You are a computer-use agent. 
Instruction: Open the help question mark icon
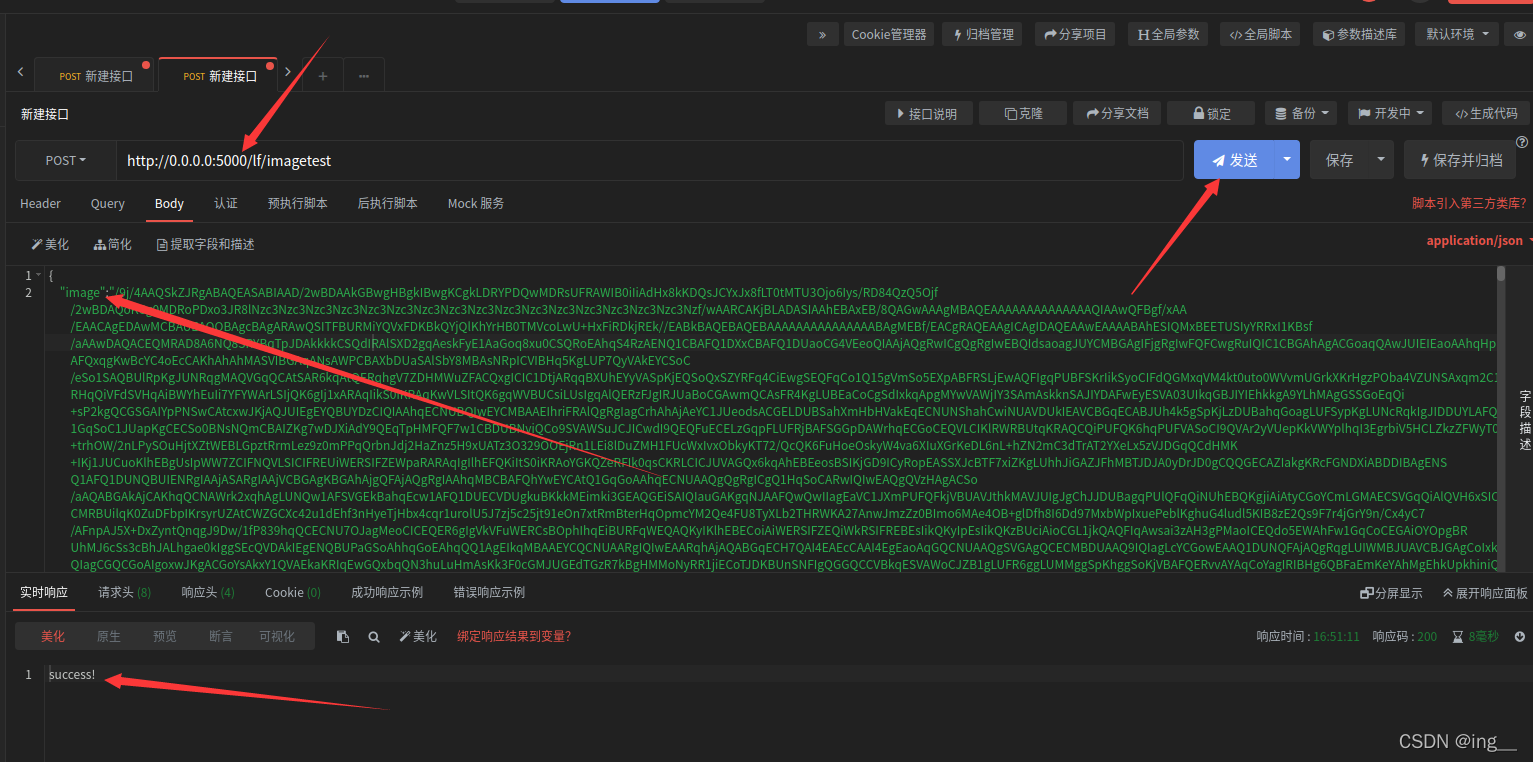[1522, 142]
